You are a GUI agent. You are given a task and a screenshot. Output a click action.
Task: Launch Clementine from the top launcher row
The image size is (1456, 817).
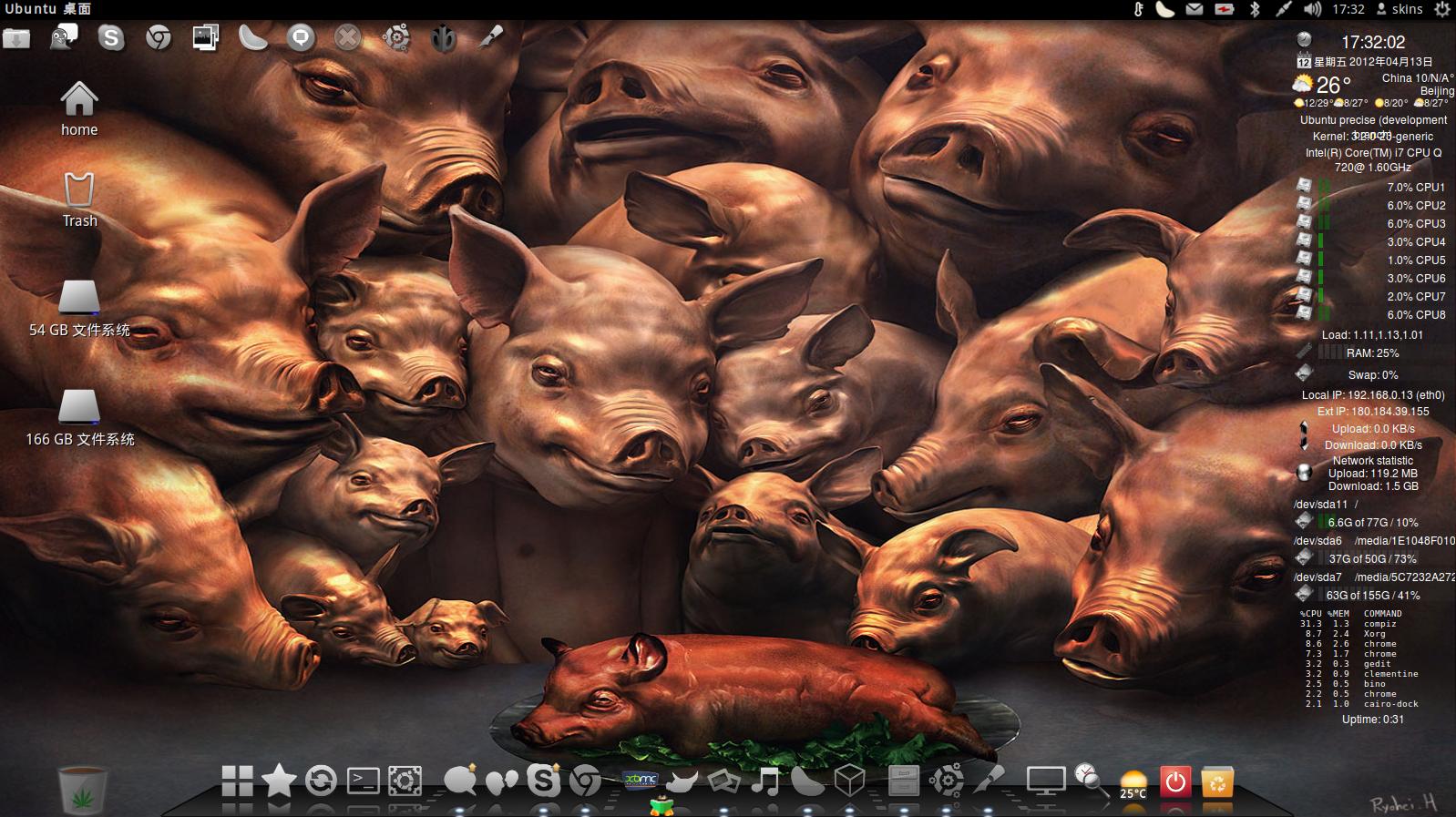(x=253, y=37)
